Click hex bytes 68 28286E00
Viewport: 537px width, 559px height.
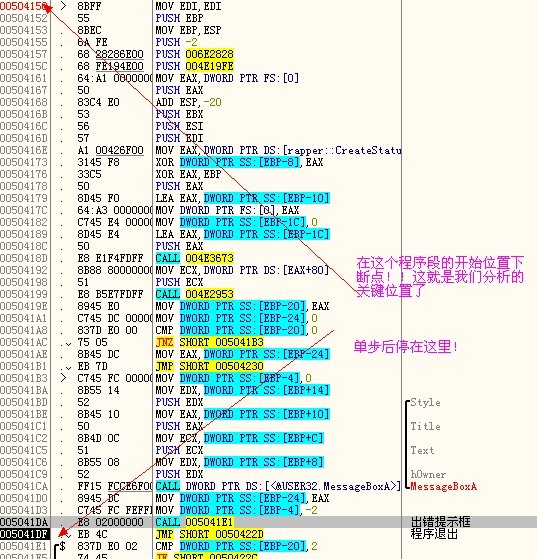(111, 54)
